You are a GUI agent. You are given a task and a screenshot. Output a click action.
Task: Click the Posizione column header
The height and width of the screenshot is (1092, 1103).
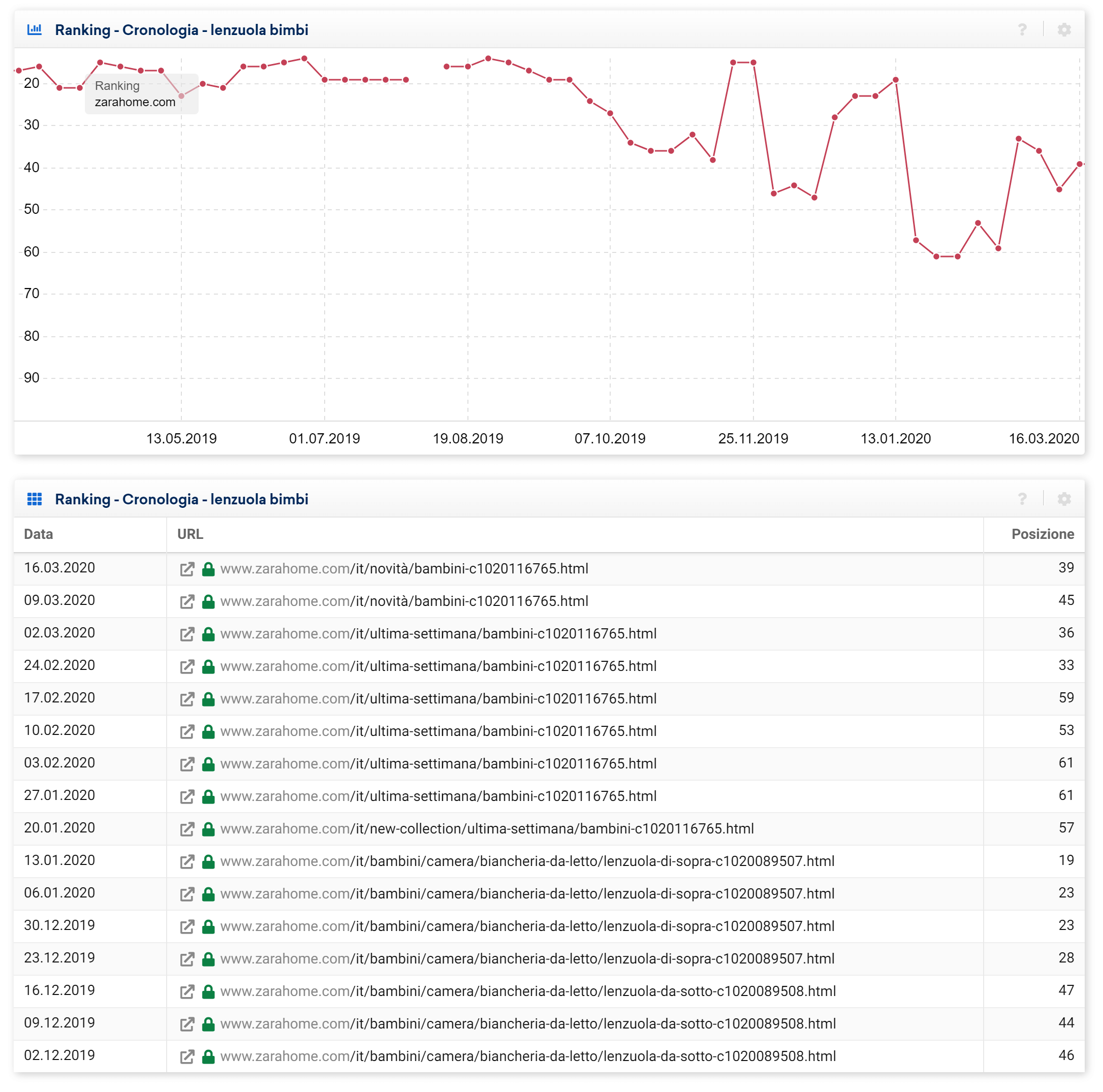point(1043,534)
